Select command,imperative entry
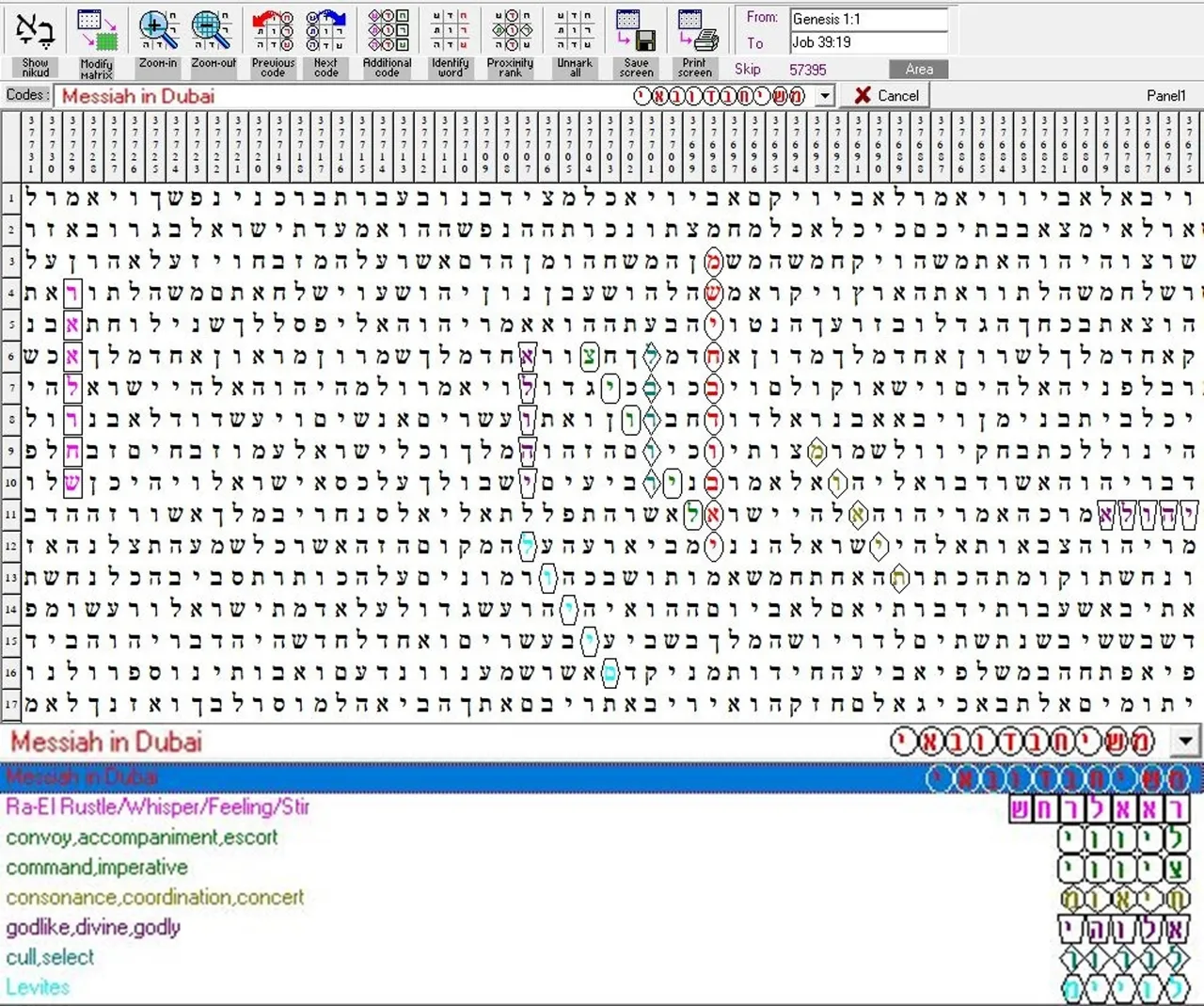This screenshot has height=1006, width=1204. 602,868
